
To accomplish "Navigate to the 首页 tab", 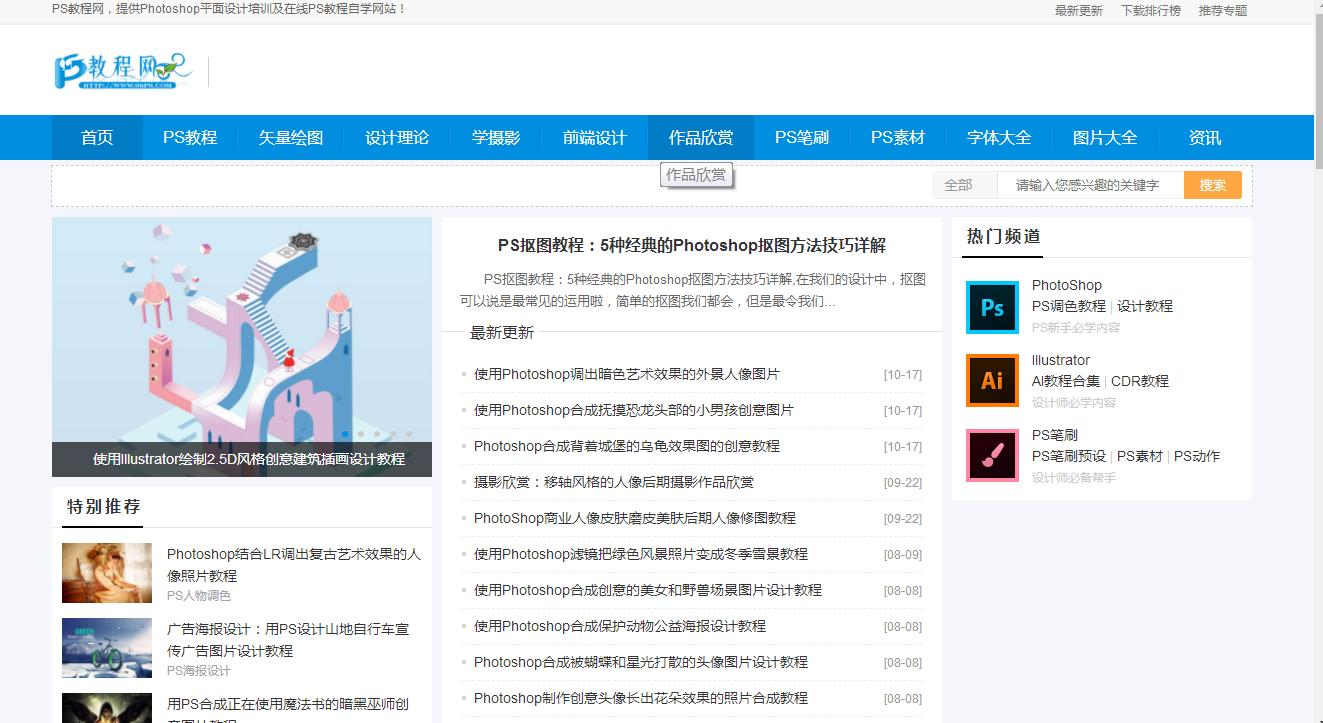I will [x=96, y=137].
